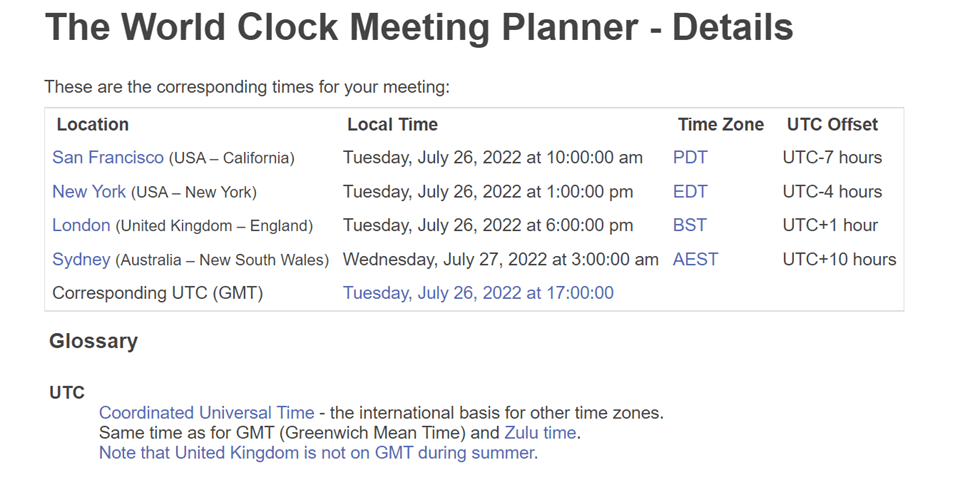This screenshot has width=975, height=485.
Task: Follow the Sydney city link
Action: 81,260
